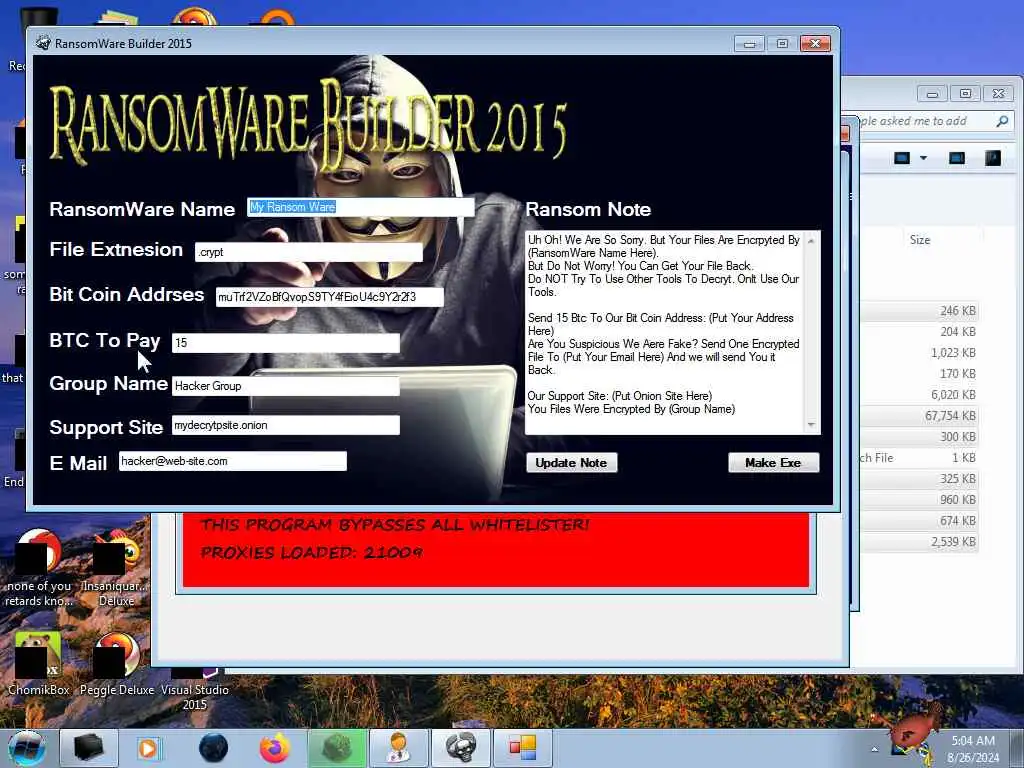Open the ChomikBox desktop icon

click(39, 664)
